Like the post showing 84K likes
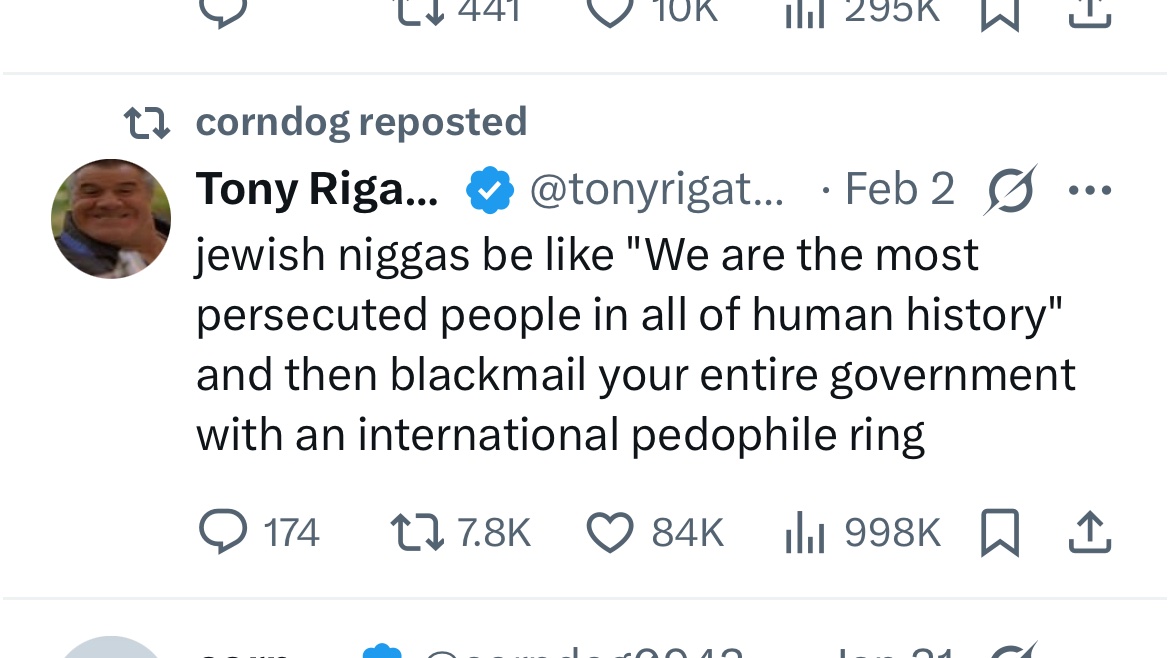1170x658 pixels. point(609,532)
